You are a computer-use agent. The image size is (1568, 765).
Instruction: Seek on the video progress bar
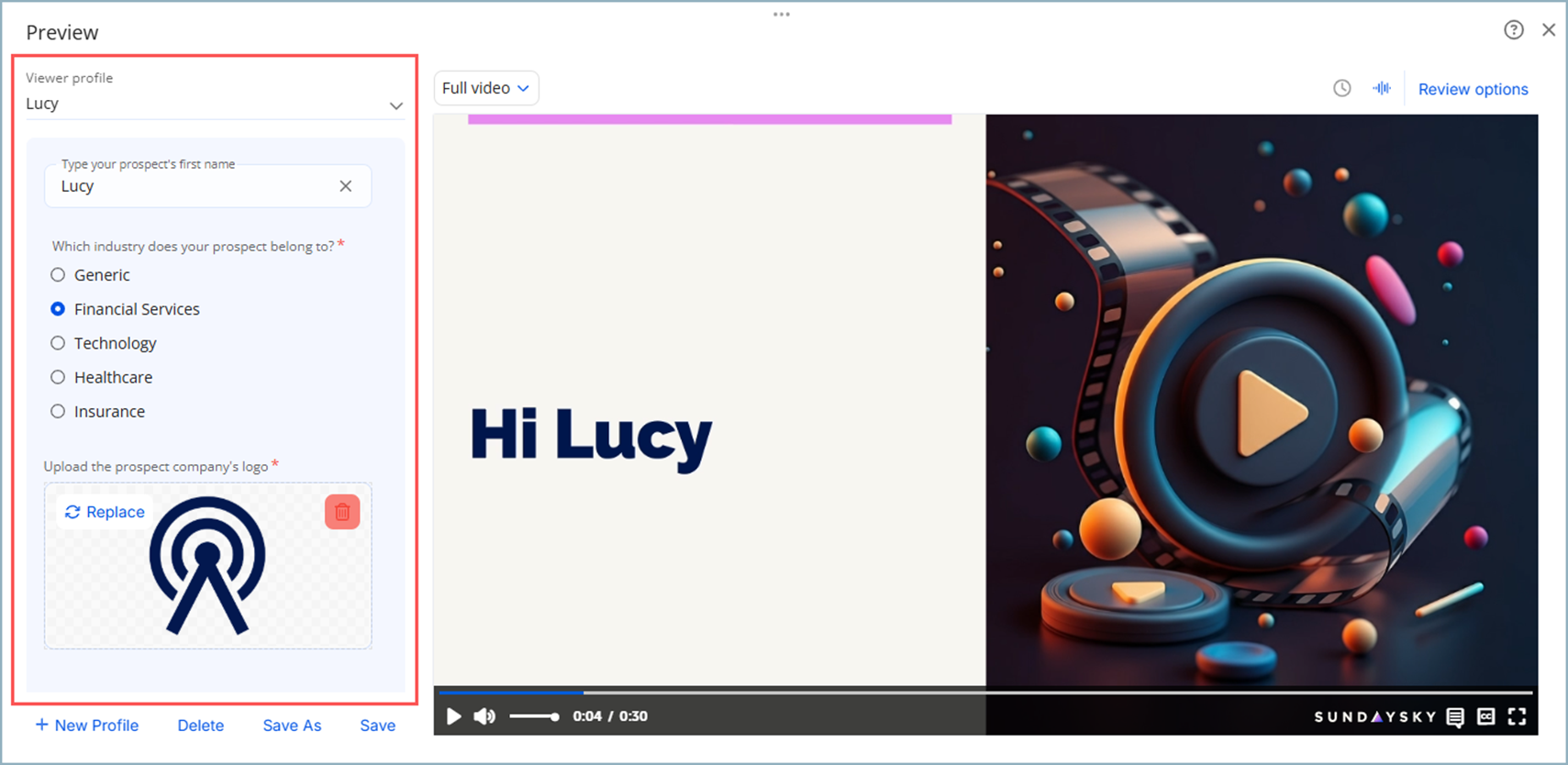point(985,693)
